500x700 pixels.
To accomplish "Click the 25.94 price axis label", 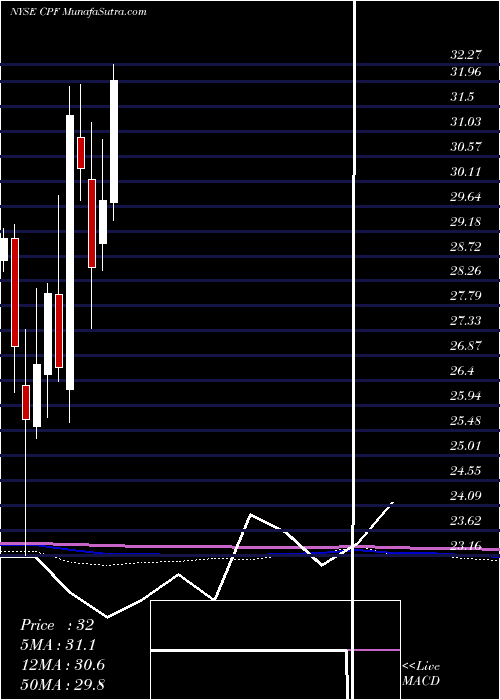I will [x=466, y=396].
